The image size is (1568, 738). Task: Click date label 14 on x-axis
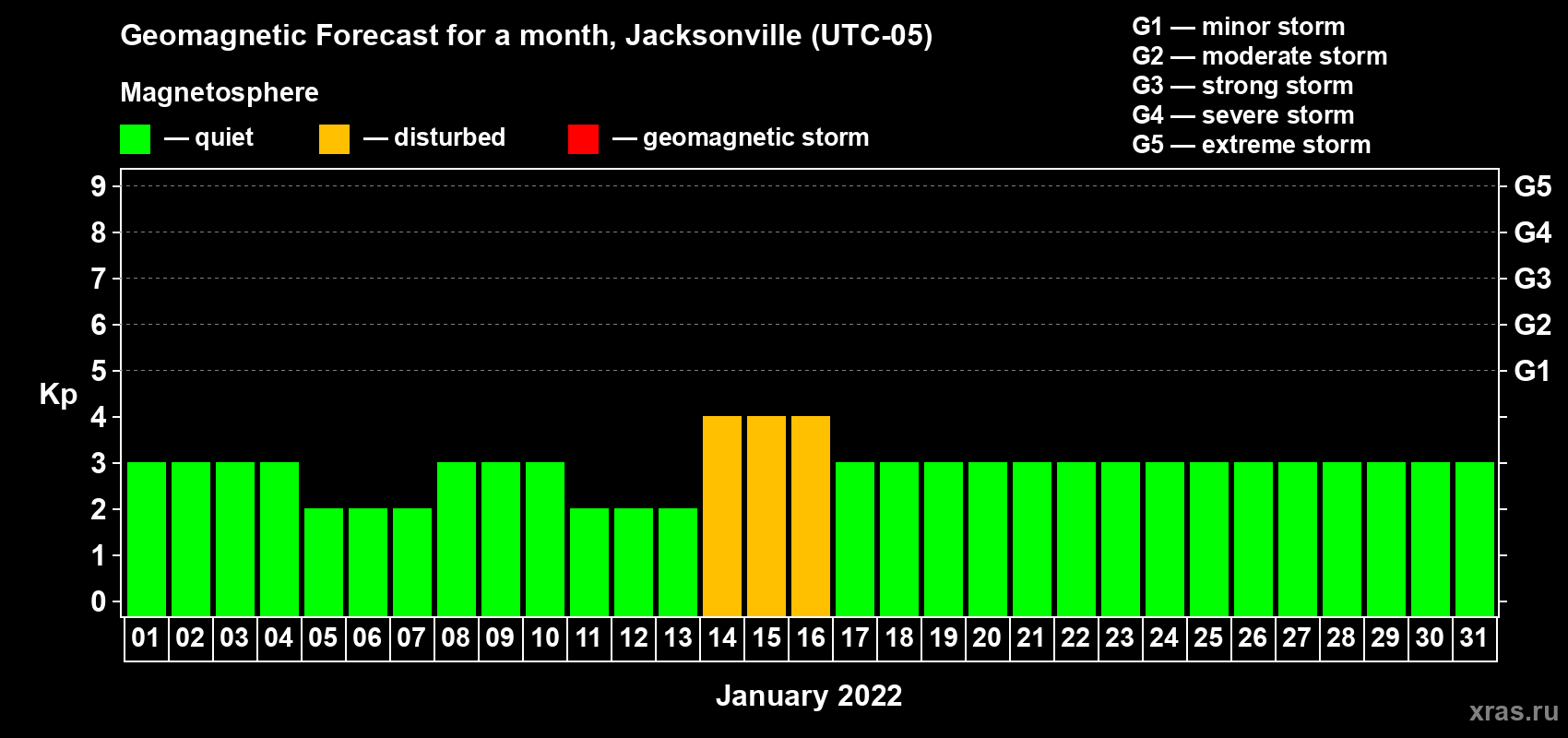click(722, 637)
